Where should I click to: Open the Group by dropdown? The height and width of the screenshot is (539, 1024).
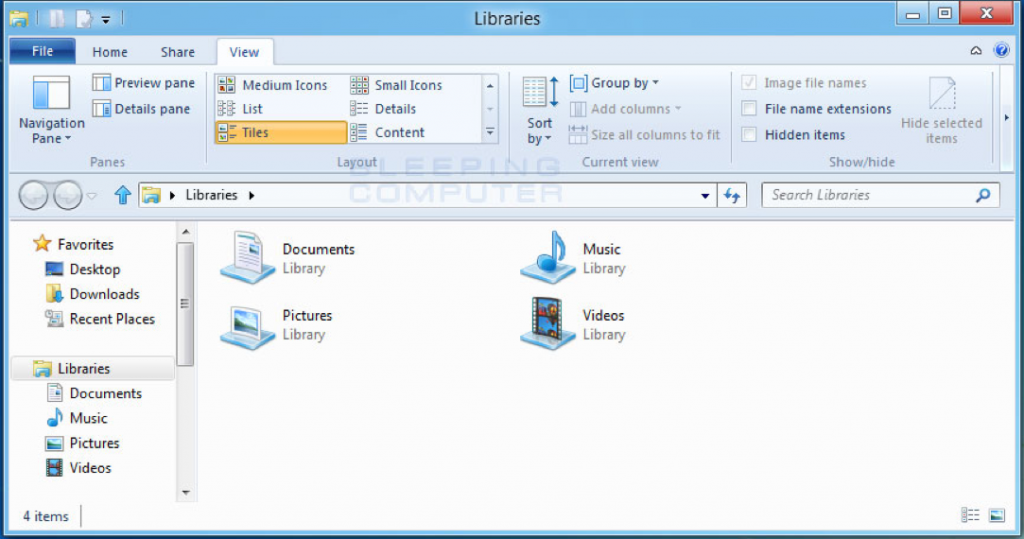[615, 83]
